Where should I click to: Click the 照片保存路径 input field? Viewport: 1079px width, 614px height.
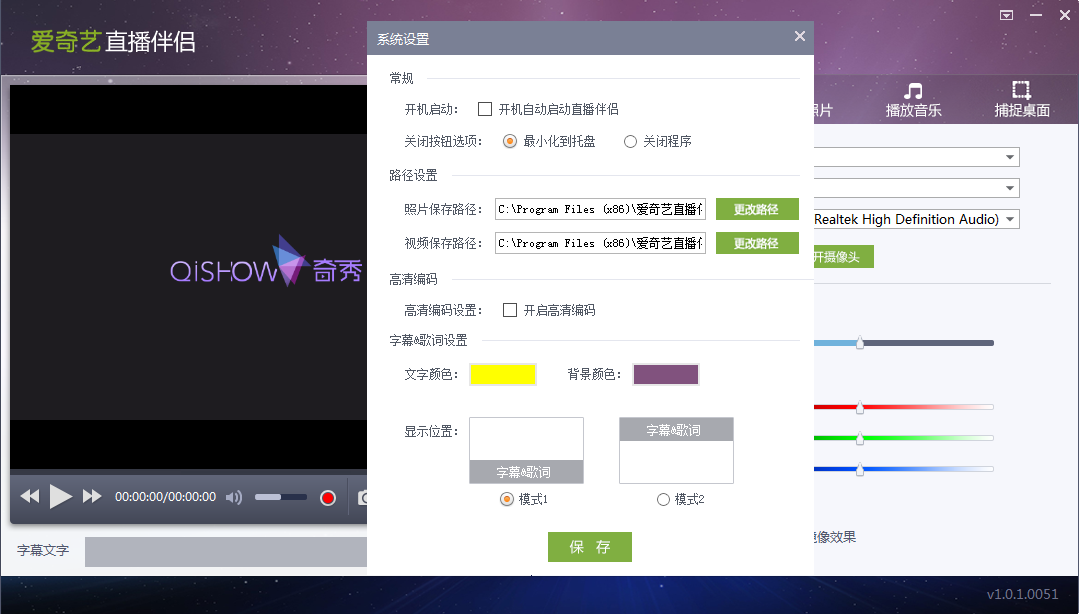pyautogui.click(x=600, y=209)
